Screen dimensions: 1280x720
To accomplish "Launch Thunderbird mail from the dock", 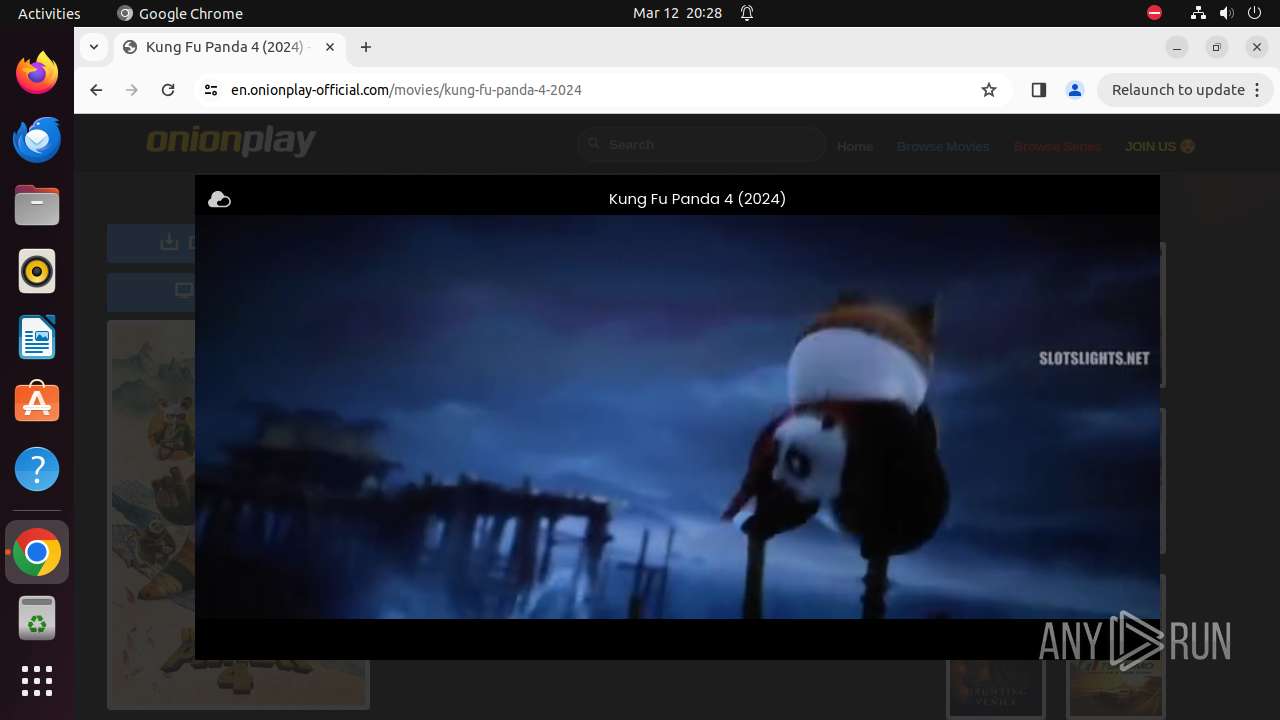I will click(37, 139).
